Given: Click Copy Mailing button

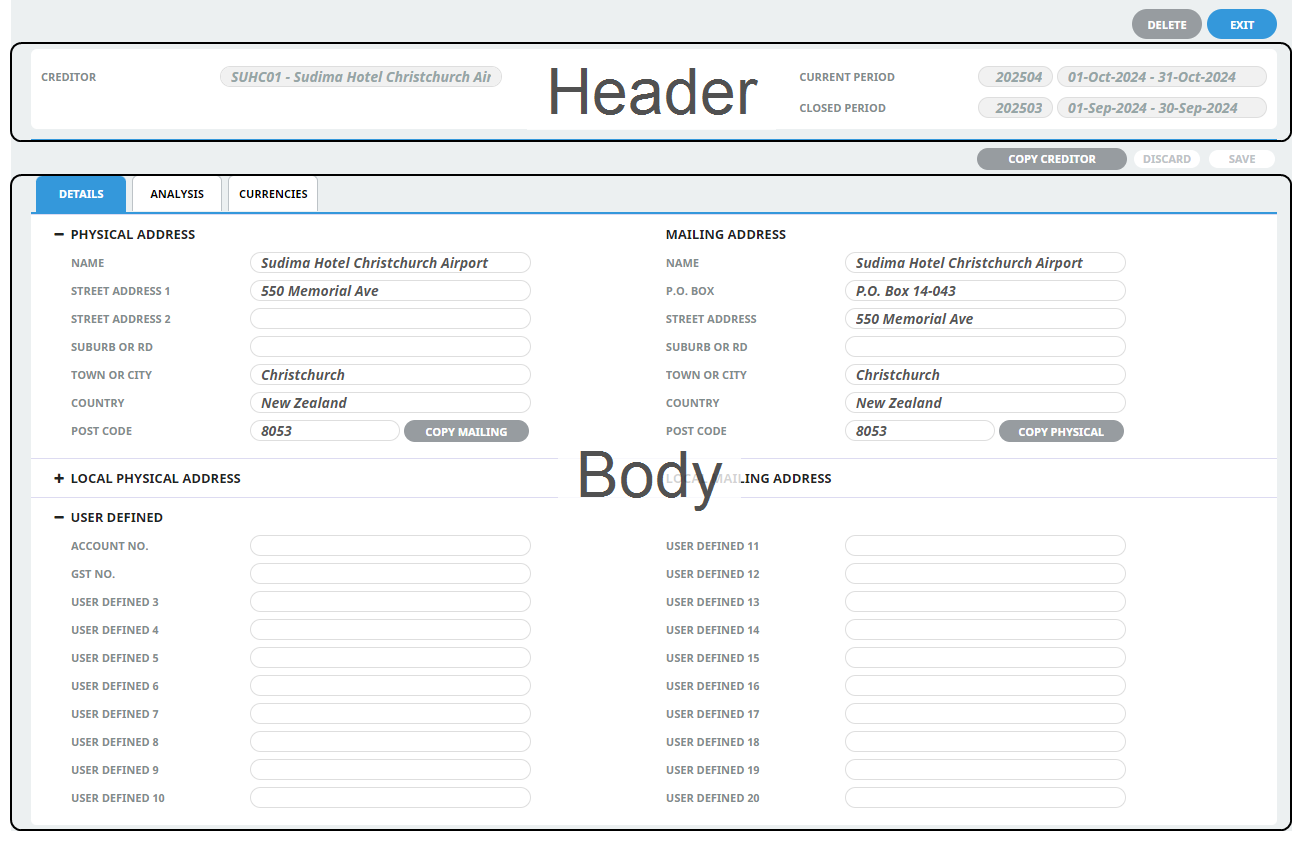Looking at the screenshot, I should coord(466,432).
